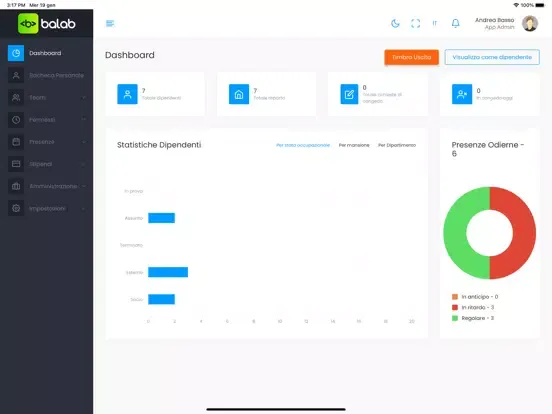The width and height of the screenshot is (552, 414).
Task: Click the battery icon in status bar
Action: coord(540,5)
